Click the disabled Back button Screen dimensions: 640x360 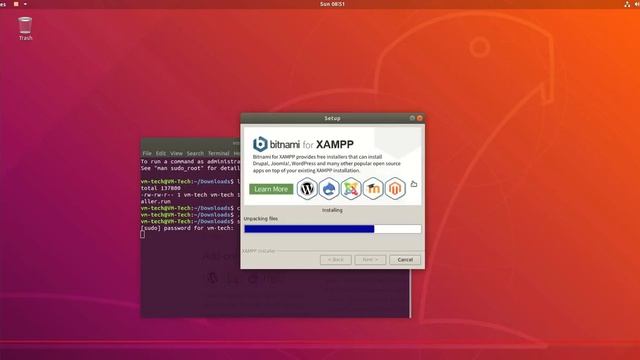[x=336, y=260]
